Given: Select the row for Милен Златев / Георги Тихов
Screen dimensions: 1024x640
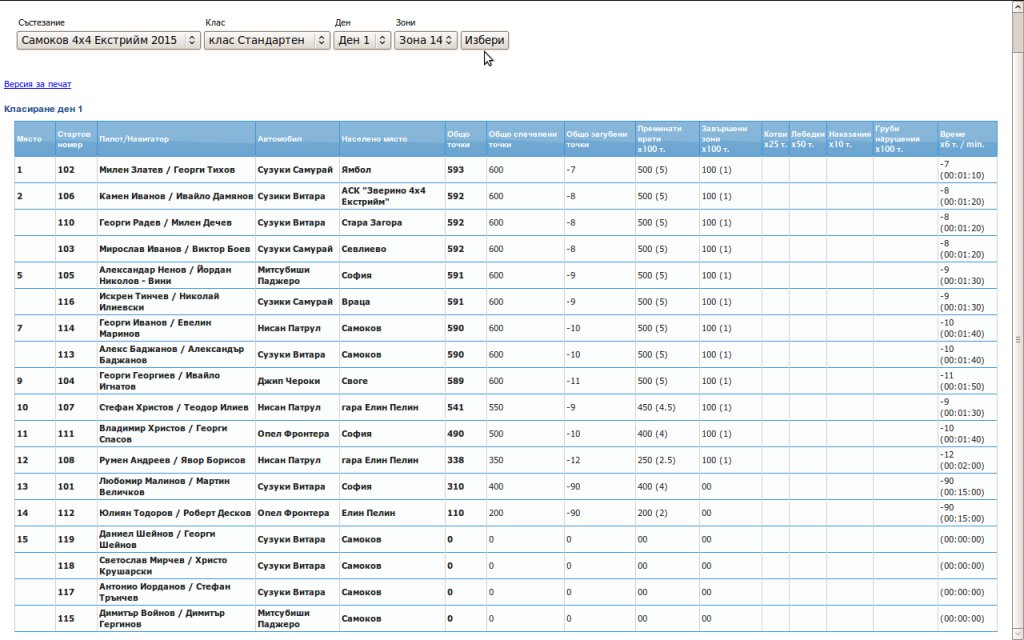Looking at the screenshot, I should (167, 170).
